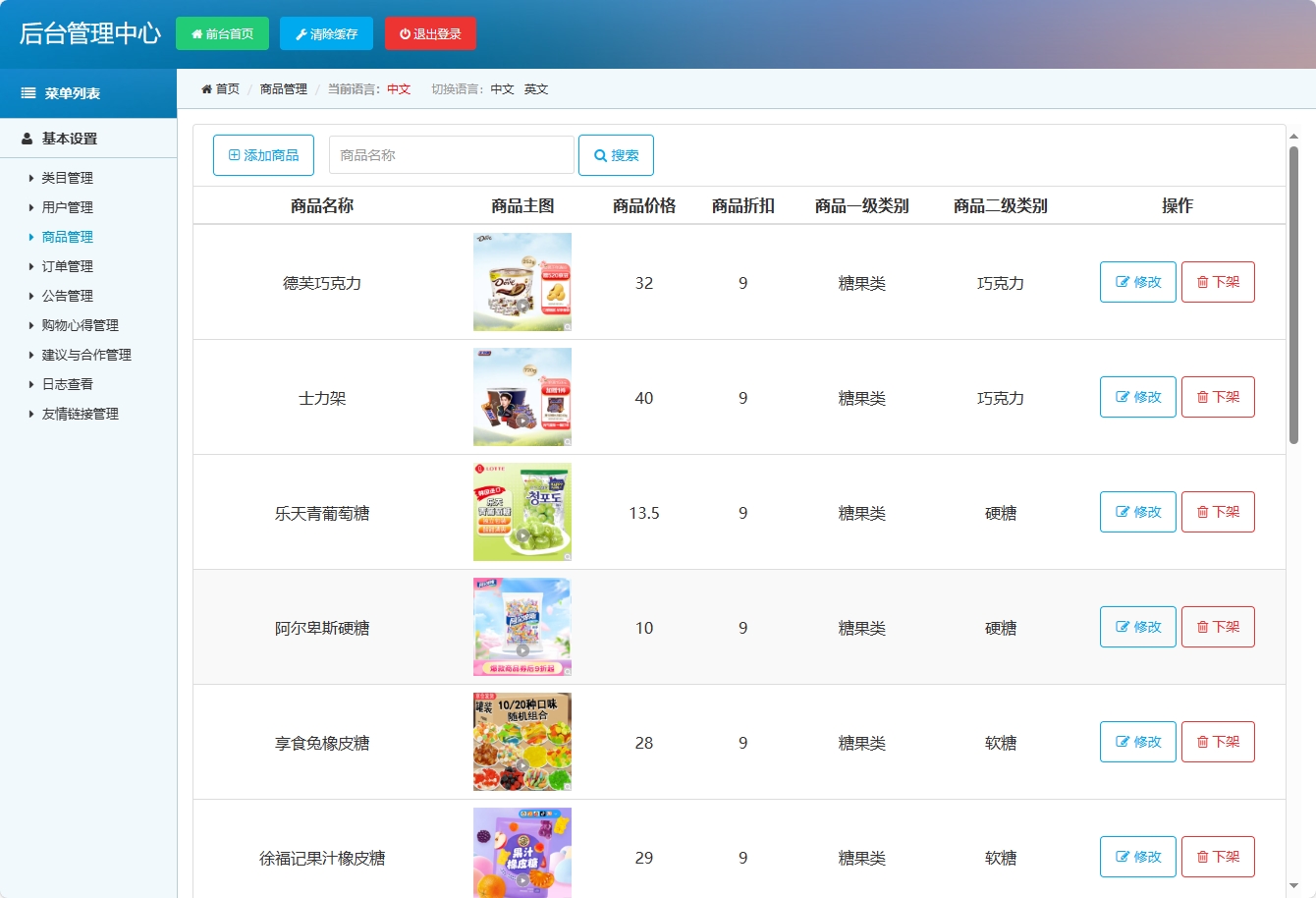Image resolution: width=1316 pixels, height=898 pixels.
Task: Click the edit icon on 士力架's 修改 button
Action: click(x=1124, y=397)
